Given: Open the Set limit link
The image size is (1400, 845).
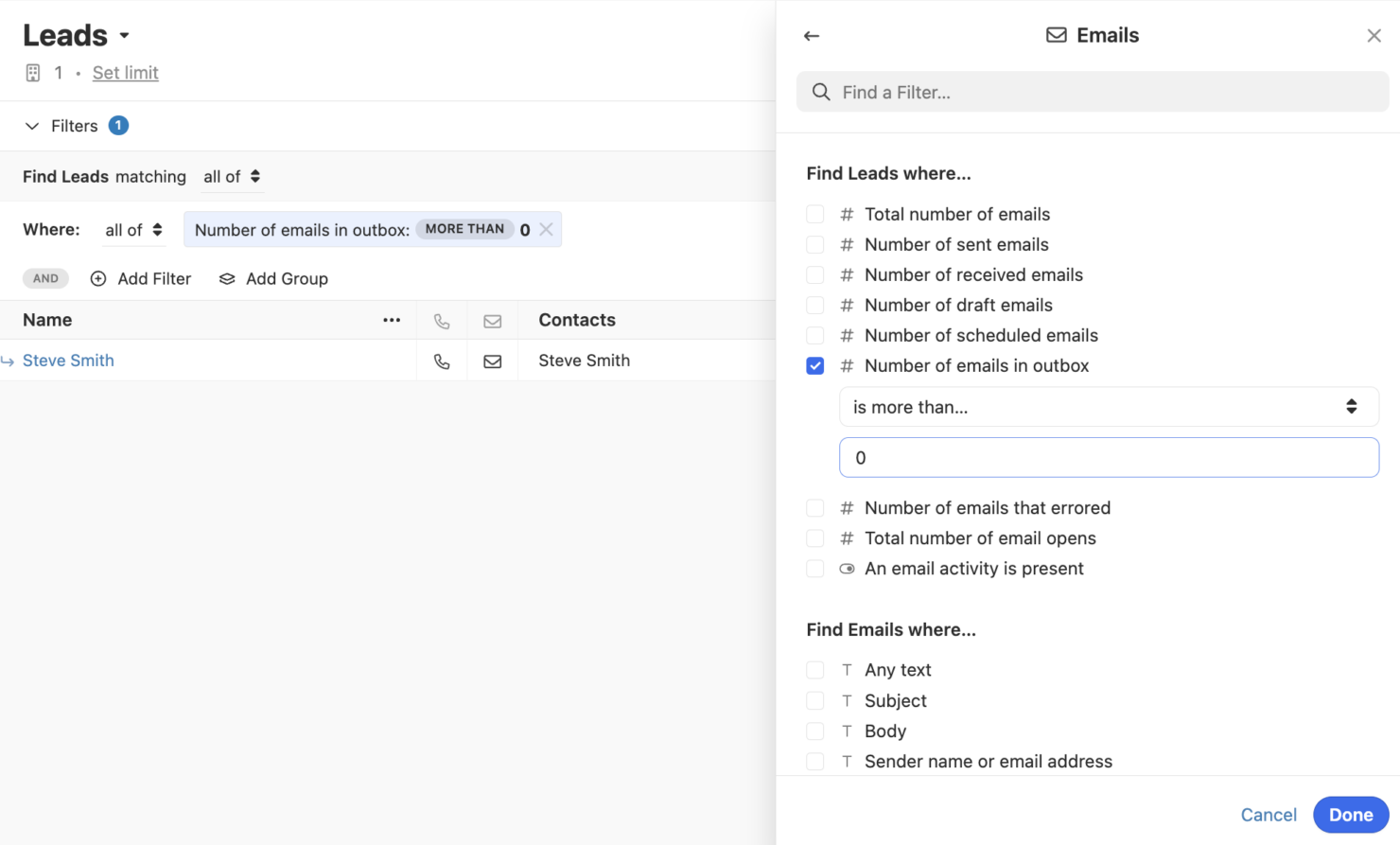Looking at the screenshot, I should [x=125, y=72].
